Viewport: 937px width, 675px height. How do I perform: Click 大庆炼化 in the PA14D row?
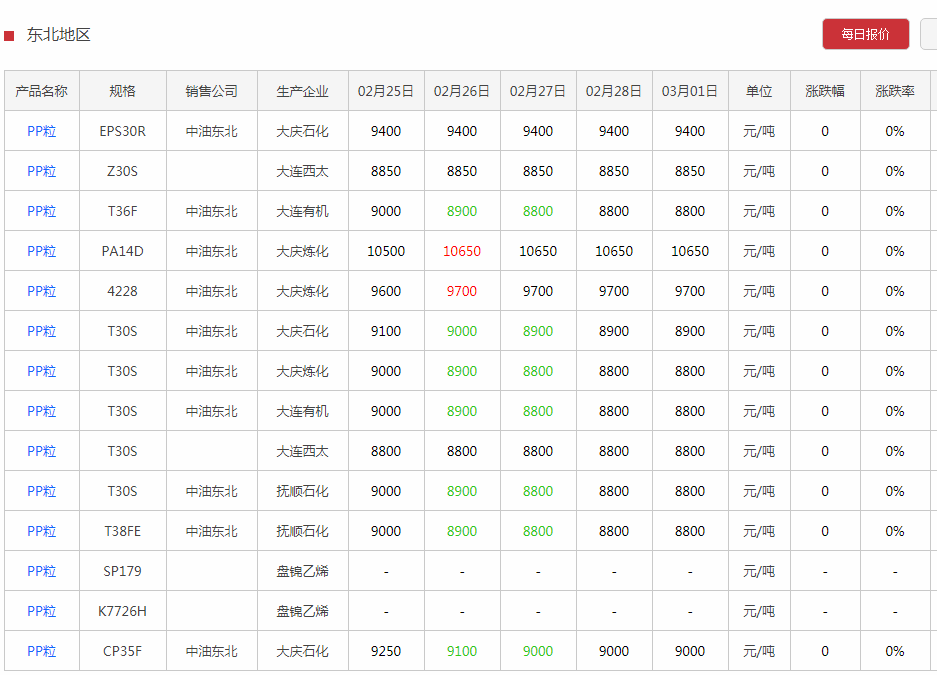pyautogui.click(x=302, y=251)
